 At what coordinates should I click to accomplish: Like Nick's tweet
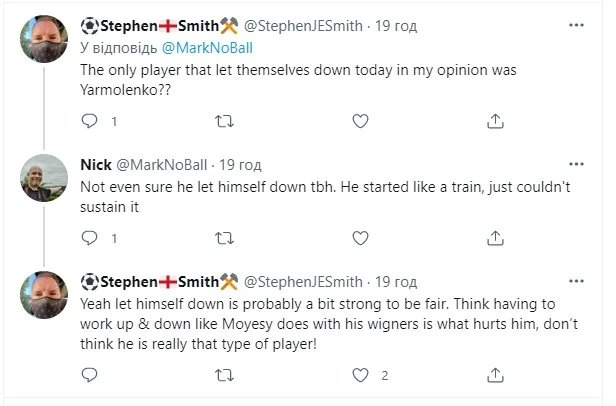[360, 238]
